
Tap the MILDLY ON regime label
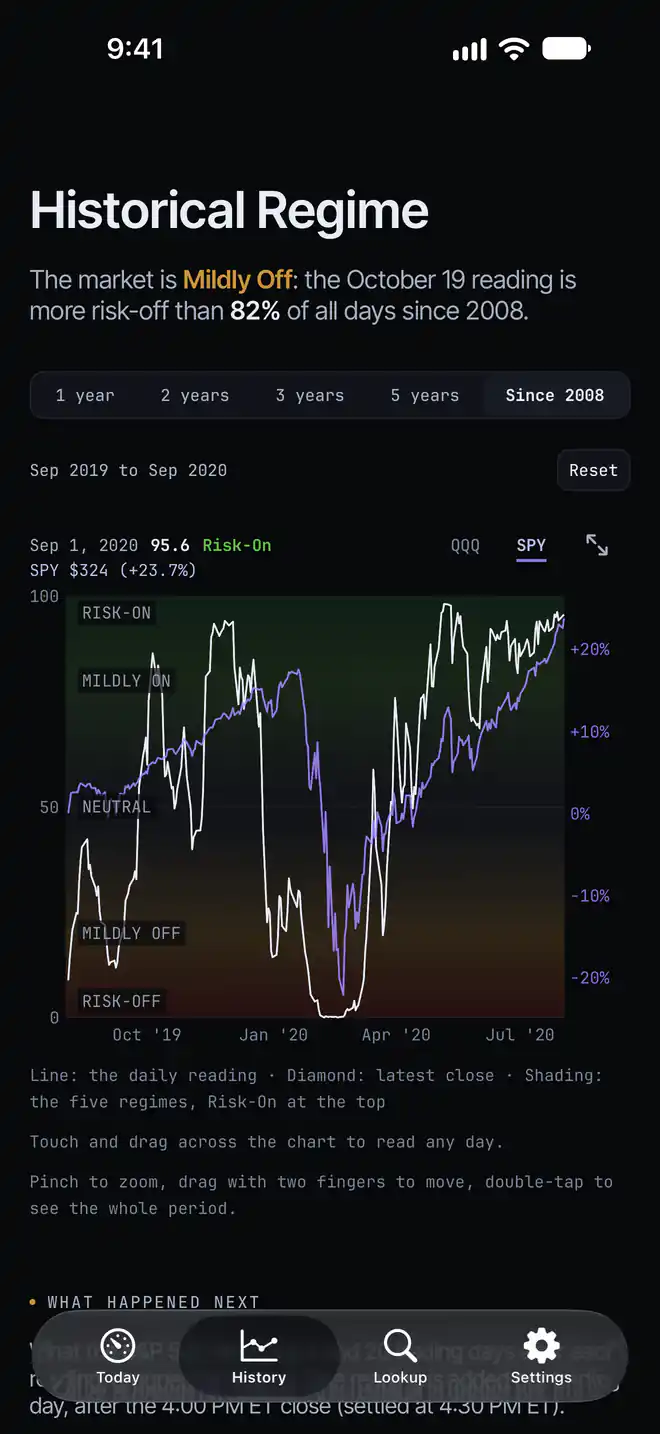click(127, 681)
